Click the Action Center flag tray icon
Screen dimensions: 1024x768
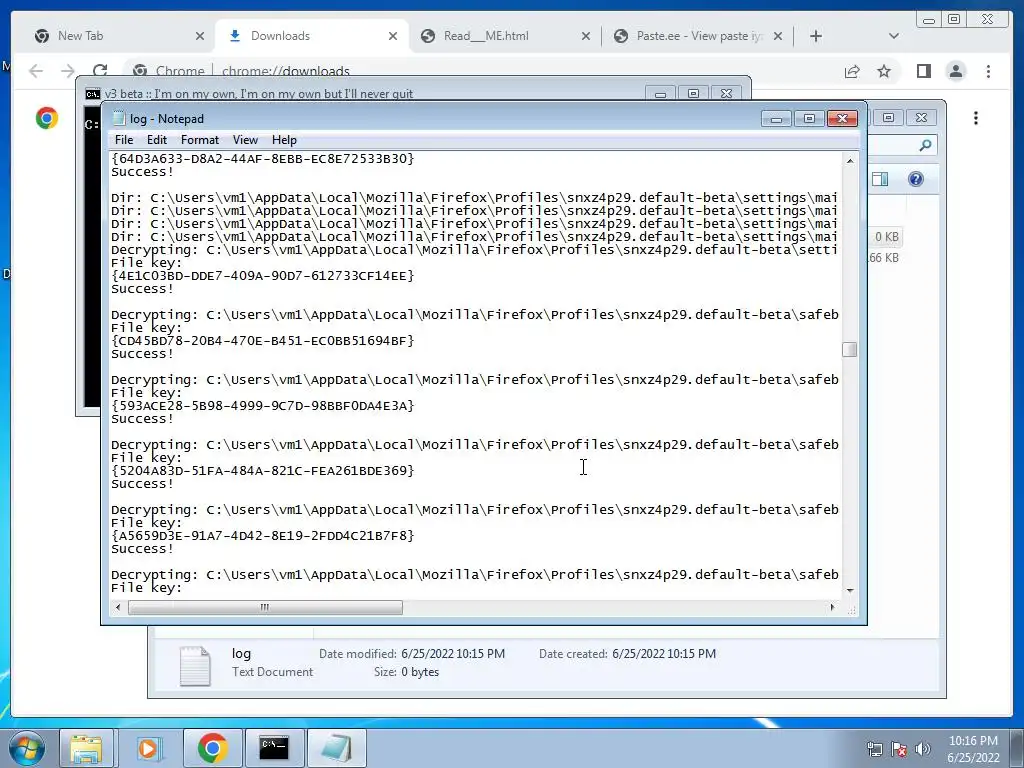[x=899, y=749]
